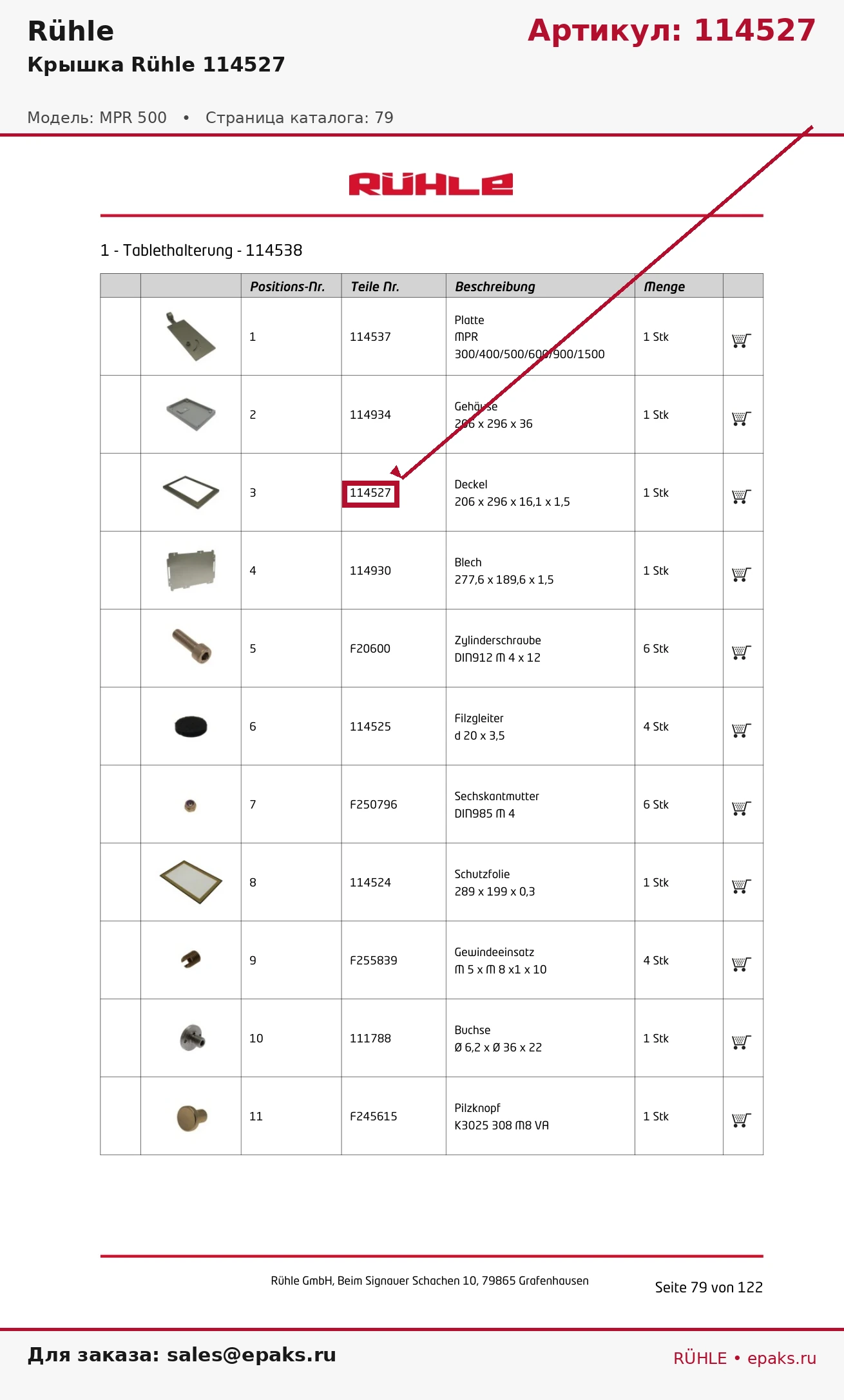Open the Schutzfolie protective film thumbnail
The width and height of the screenshot is (844, 1400).
191,882
